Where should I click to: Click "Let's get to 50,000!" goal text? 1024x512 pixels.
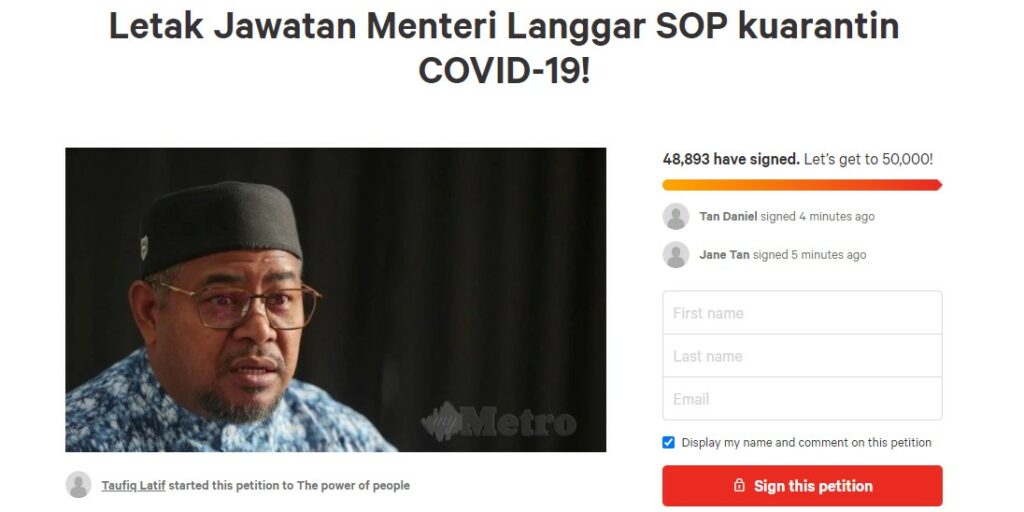(869, 159)
